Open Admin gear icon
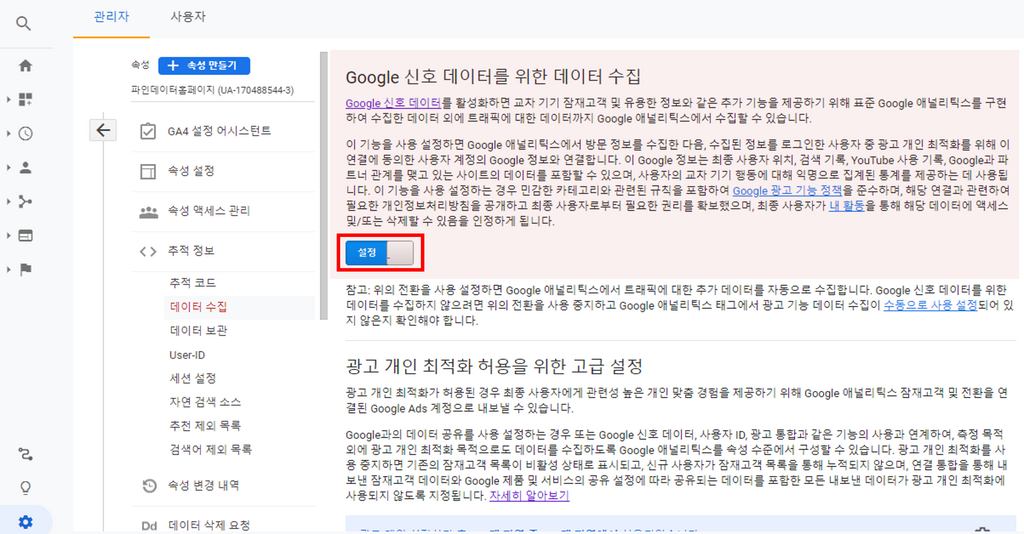Screen dimensions: 1024x534 point(25,522)
